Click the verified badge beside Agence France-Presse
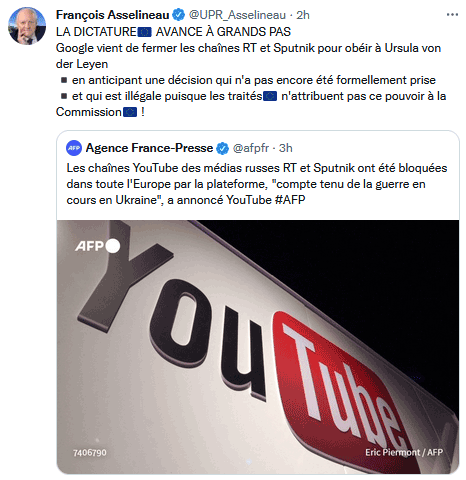 [222, 148]
